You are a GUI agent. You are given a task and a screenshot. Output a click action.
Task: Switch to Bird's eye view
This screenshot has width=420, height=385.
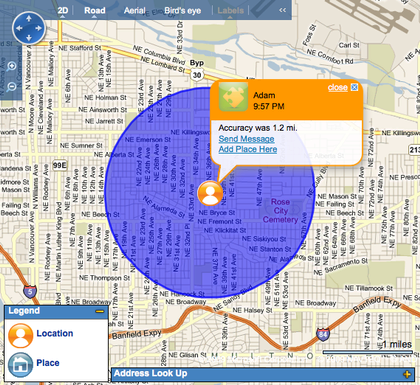tap(183, 11)
